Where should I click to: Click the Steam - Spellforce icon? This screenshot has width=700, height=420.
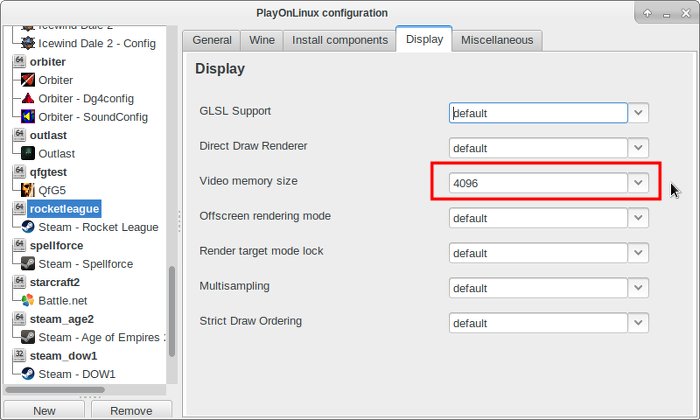pos(28,263)
